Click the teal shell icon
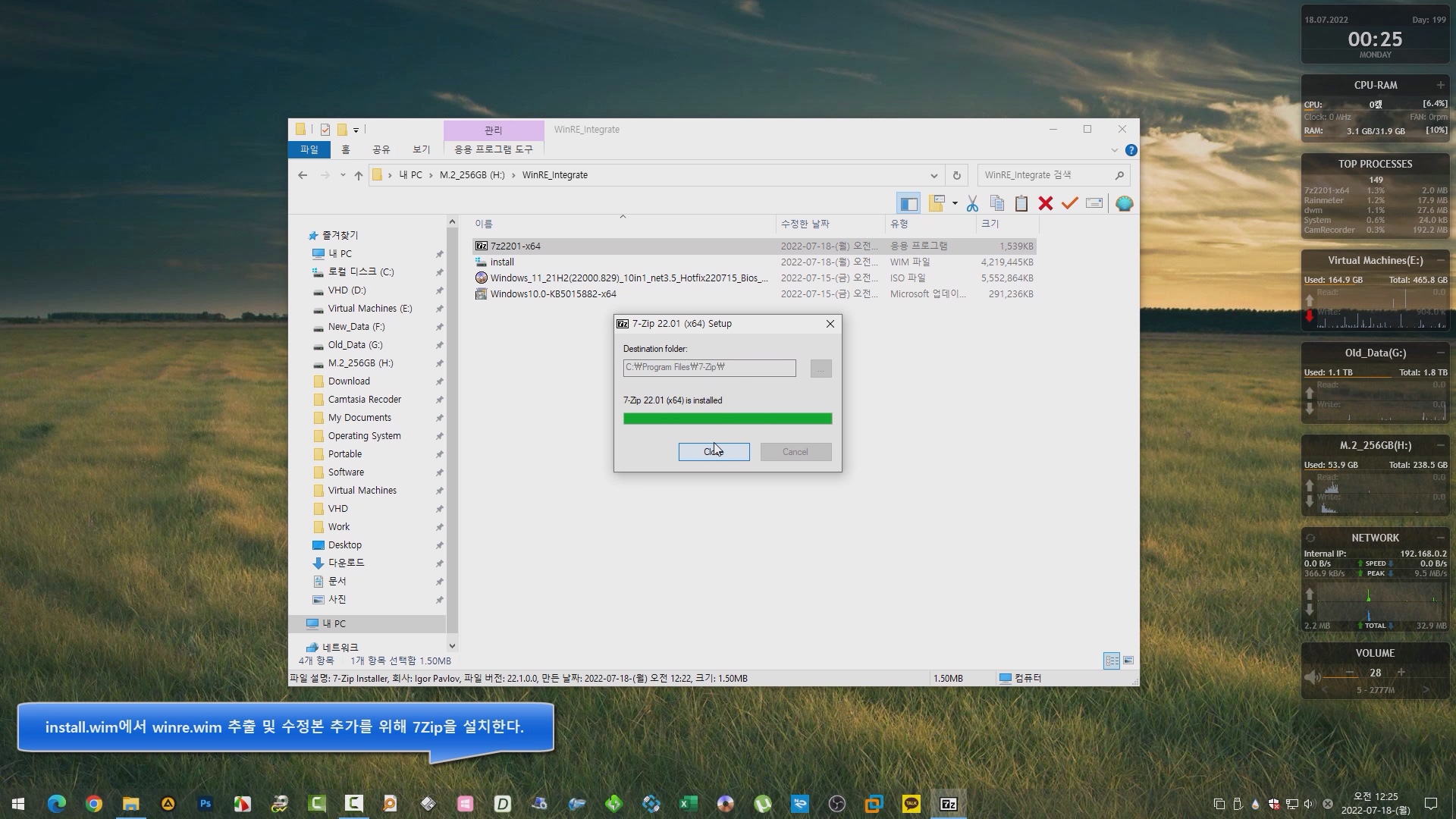Image resolution: width=1456 pixels, height=819 pixels. 1125,203
